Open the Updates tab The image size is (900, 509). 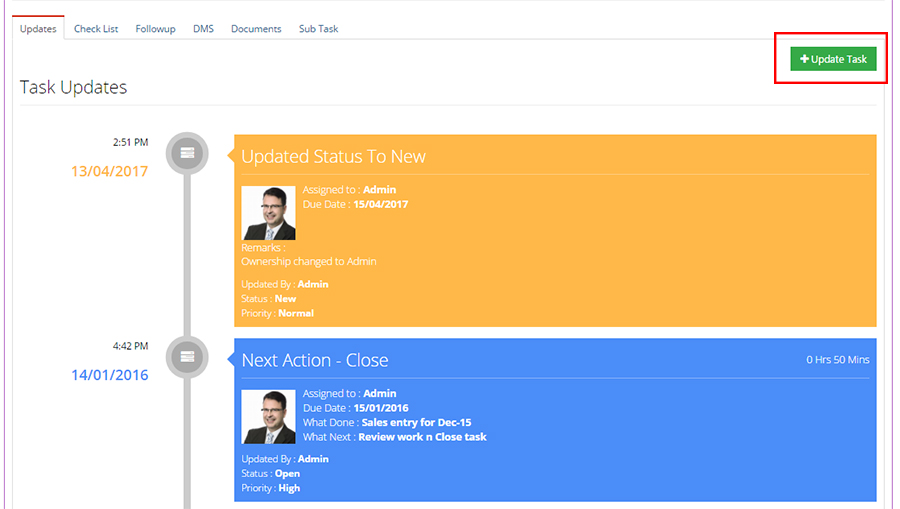point(38,29)
